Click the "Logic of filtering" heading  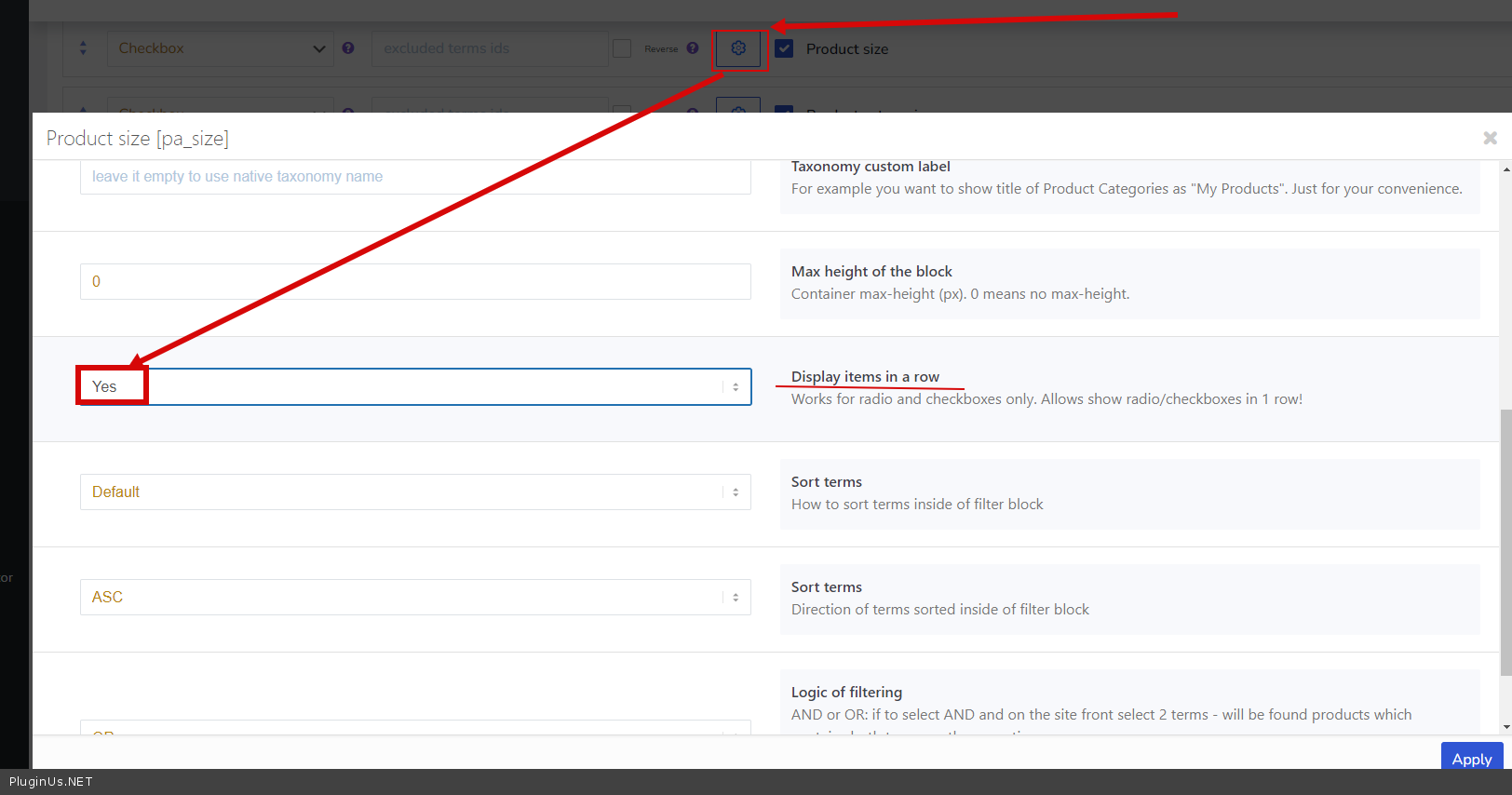click(x=846, y=692)
